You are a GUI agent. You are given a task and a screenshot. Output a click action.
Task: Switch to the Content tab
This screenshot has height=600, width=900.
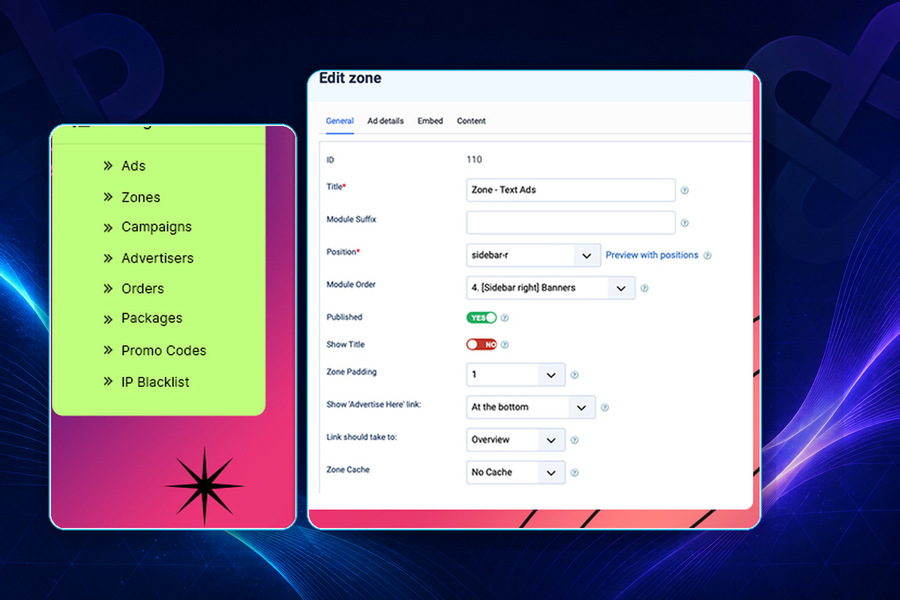click(x=471, y=121)
